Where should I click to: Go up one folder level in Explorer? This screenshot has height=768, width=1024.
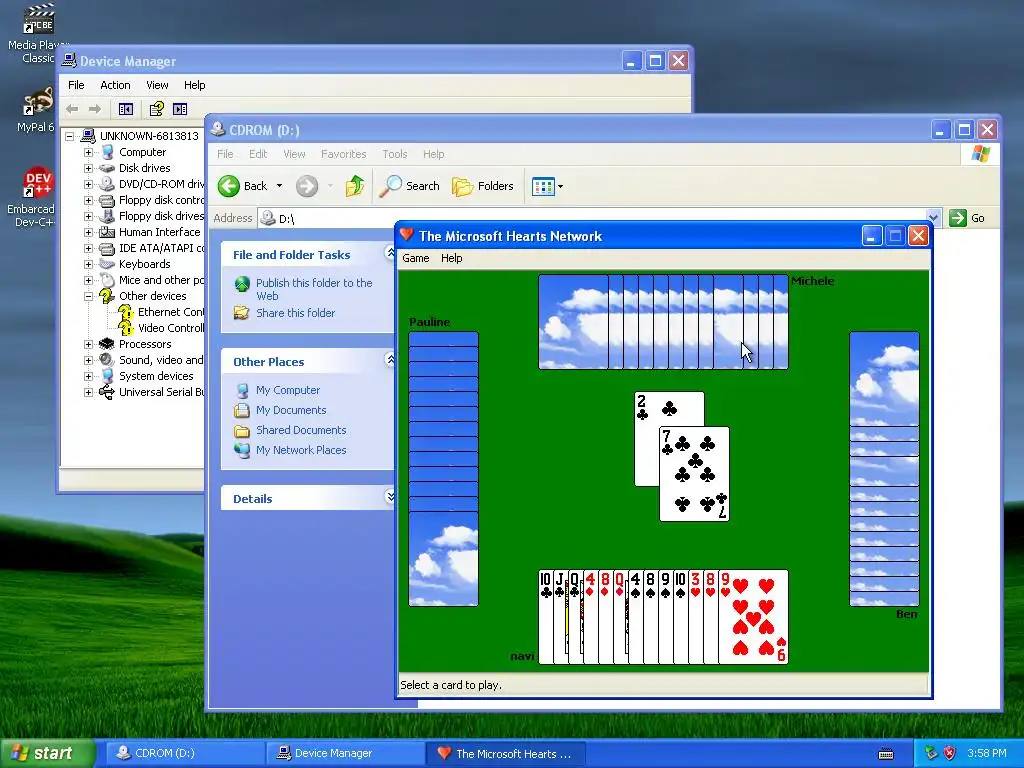click(355, 186)
